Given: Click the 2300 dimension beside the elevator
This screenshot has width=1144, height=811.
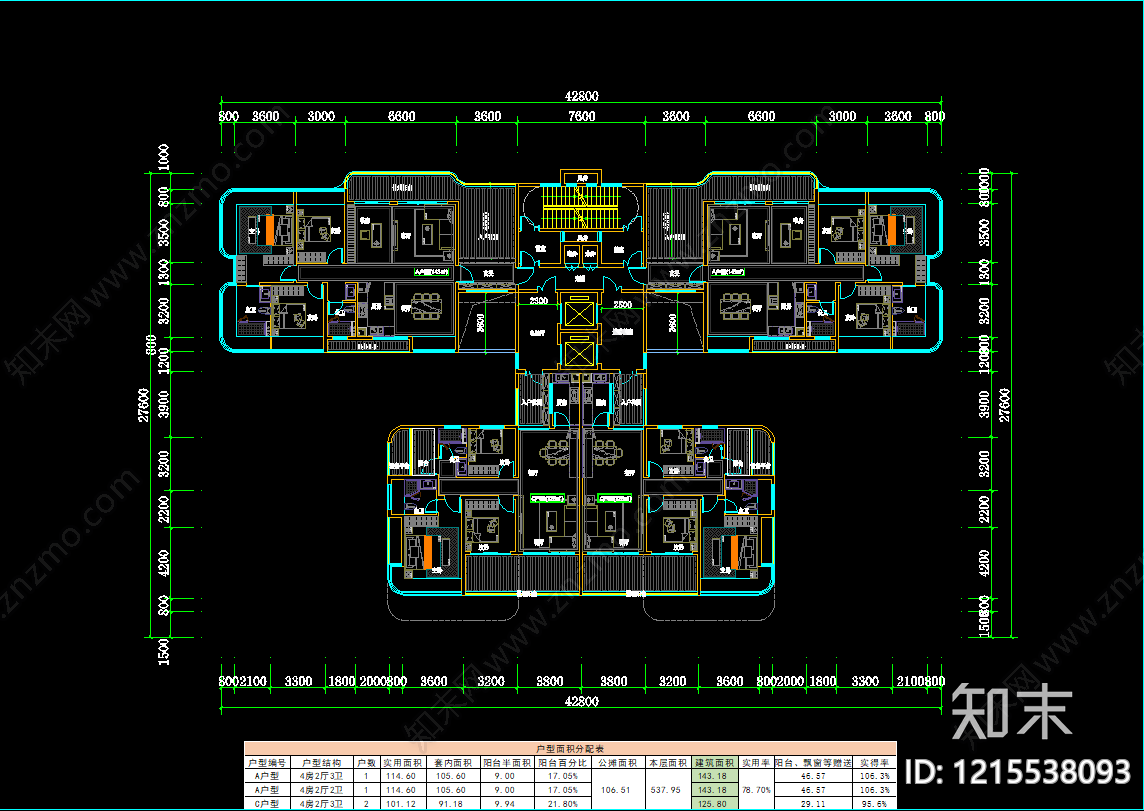Looking at the screenshot, I should tap(539, 301).
